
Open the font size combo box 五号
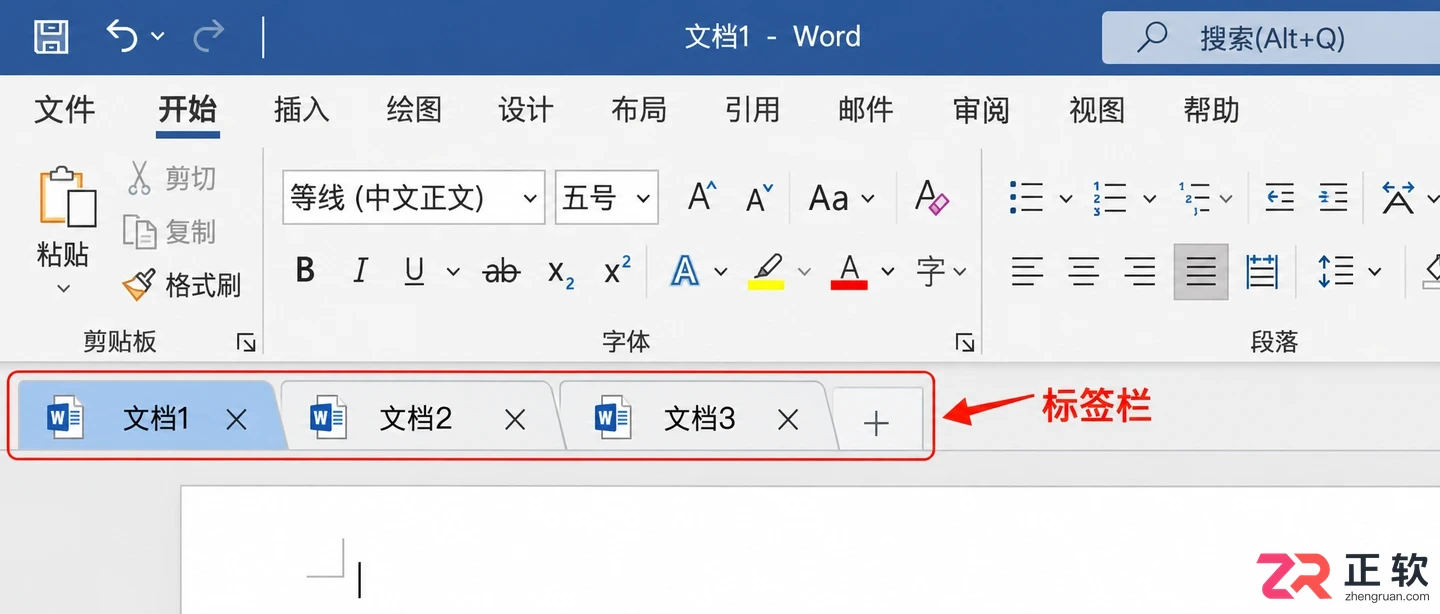(607, 197)
